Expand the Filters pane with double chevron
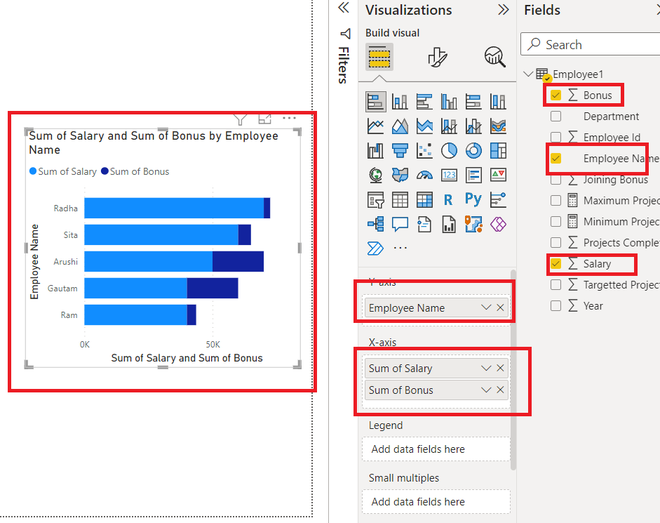The width and height of the screenshot is (660, 523). (344, 8)
